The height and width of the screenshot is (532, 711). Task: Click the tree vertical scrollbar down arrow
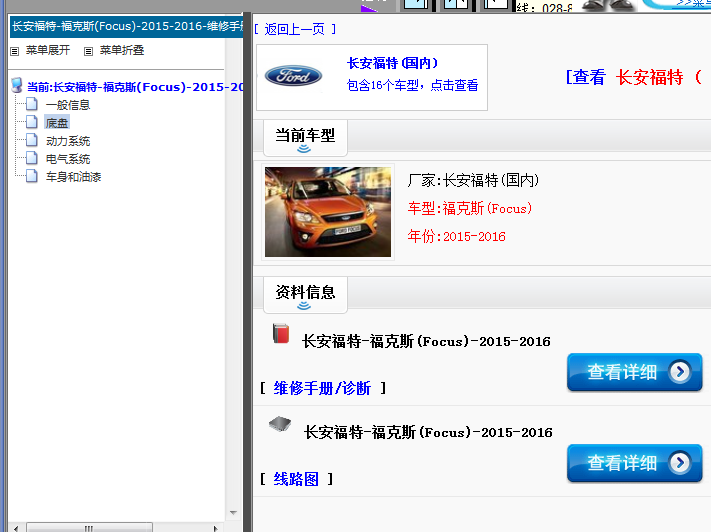click(x=233, y=513)
